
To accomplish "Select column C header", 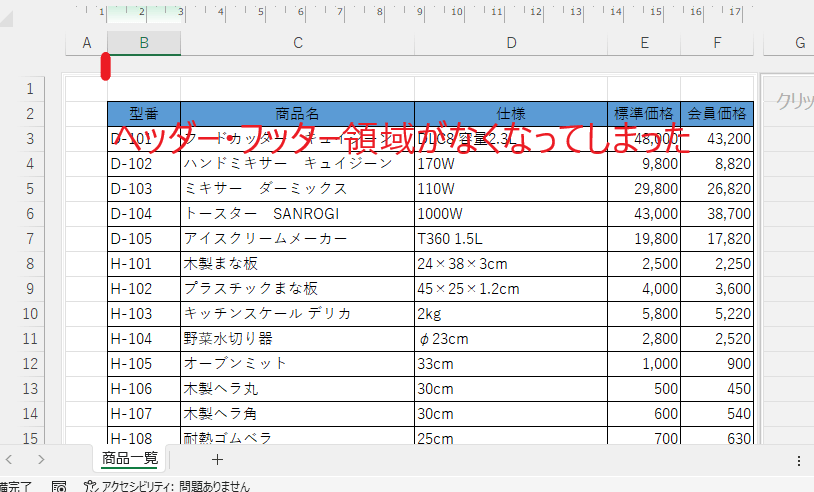I will click(x=297, y=43).
